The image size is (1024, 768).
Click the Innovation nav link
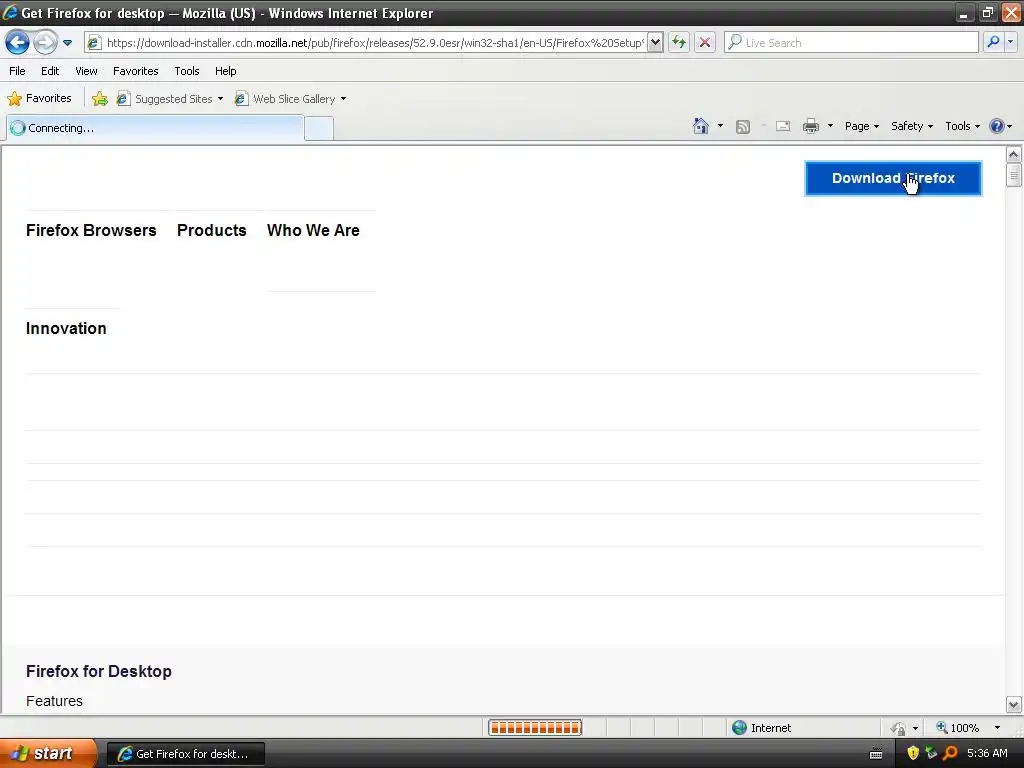(66, 328)
